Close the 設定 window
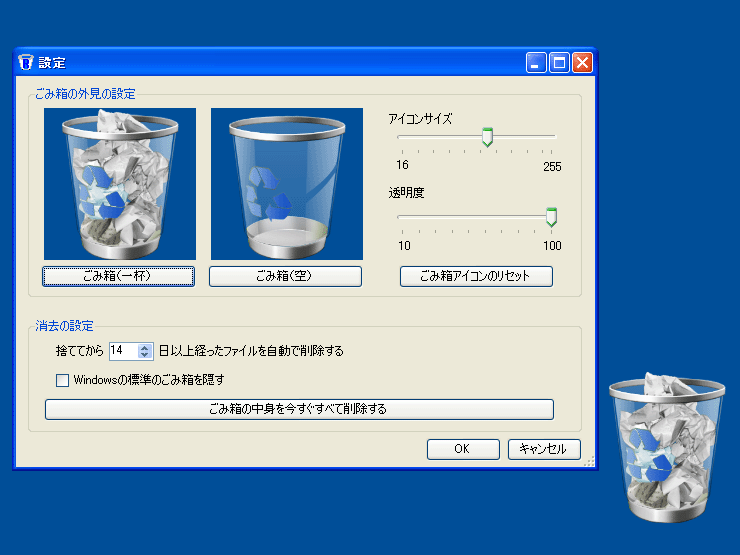The height and width of the screenshot is (555, 740). click(582, 62)
